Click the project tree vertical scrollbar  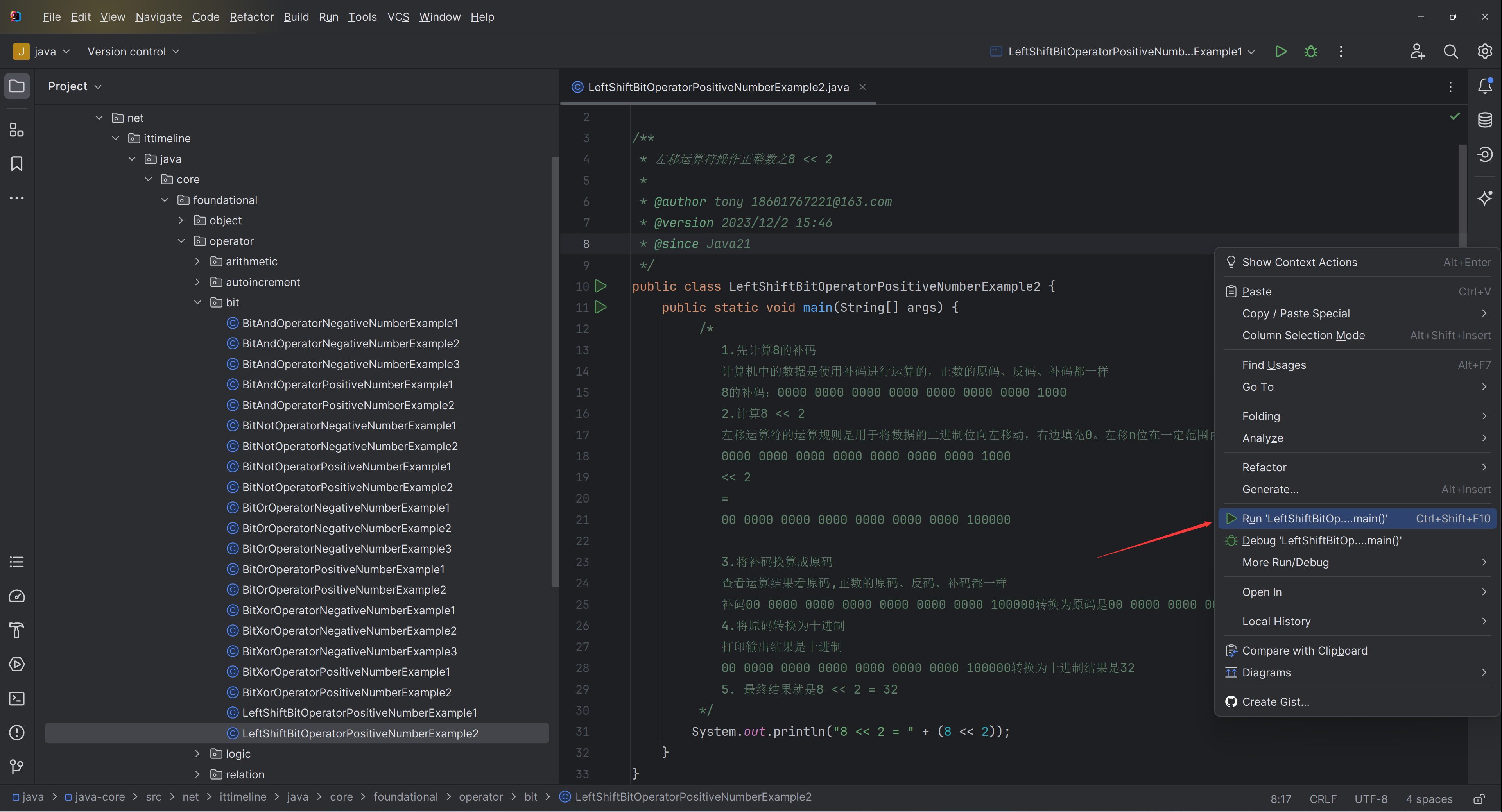pyautogui.click(x=554, y=372)
